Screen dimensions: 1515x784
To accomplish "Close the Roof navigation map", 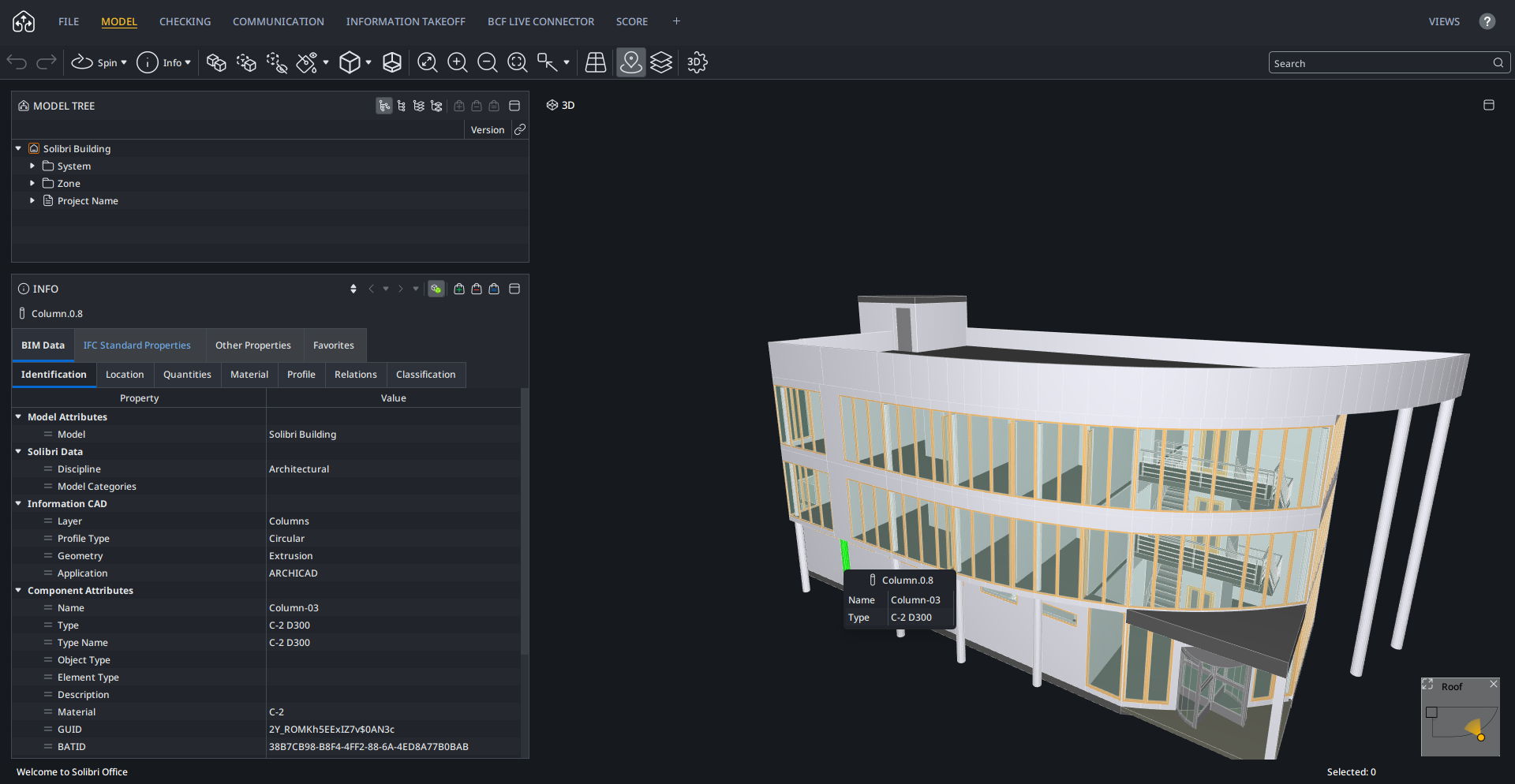I will (x=1493, y=685).
